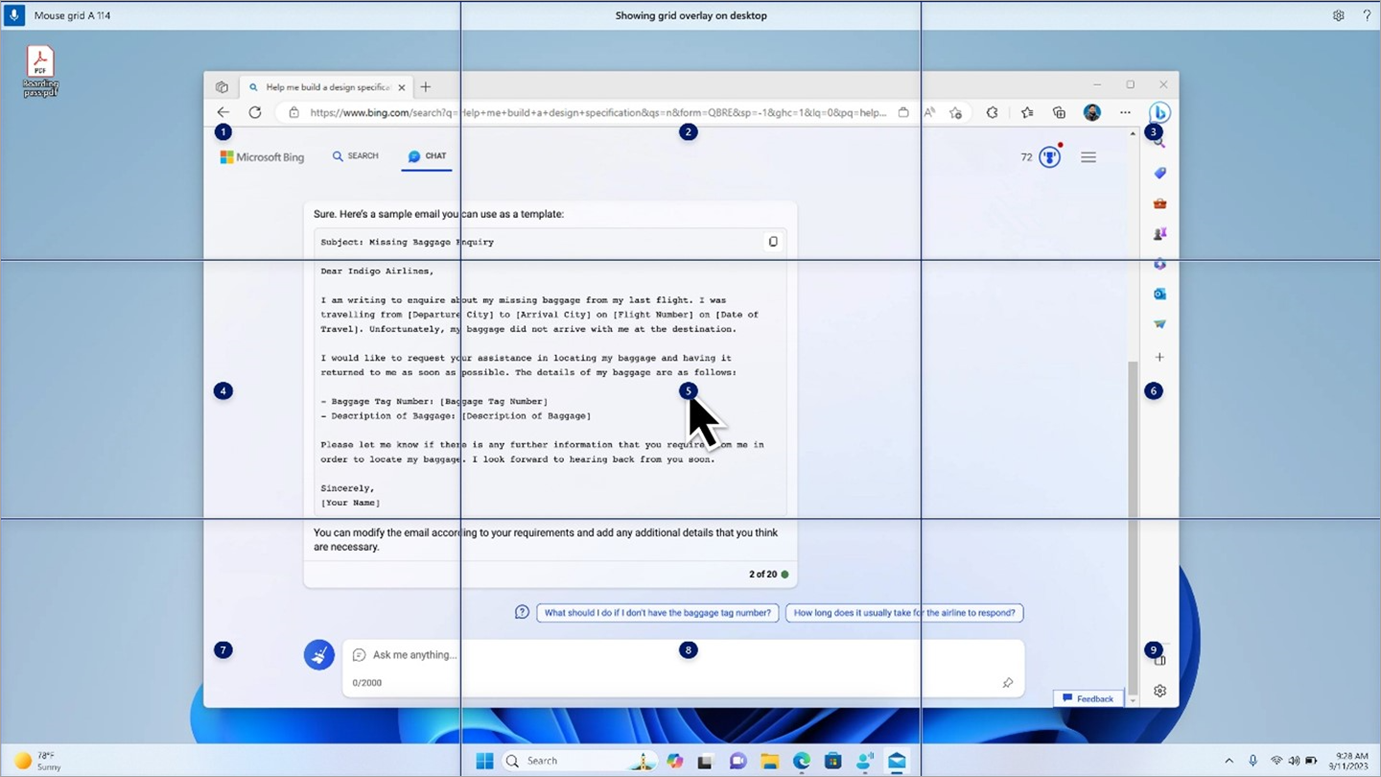Image resolution: width=1381 pixels, height=777 pixels.
Task: Add this page to favorites with the star icon
Action: [x=955, y=113]
